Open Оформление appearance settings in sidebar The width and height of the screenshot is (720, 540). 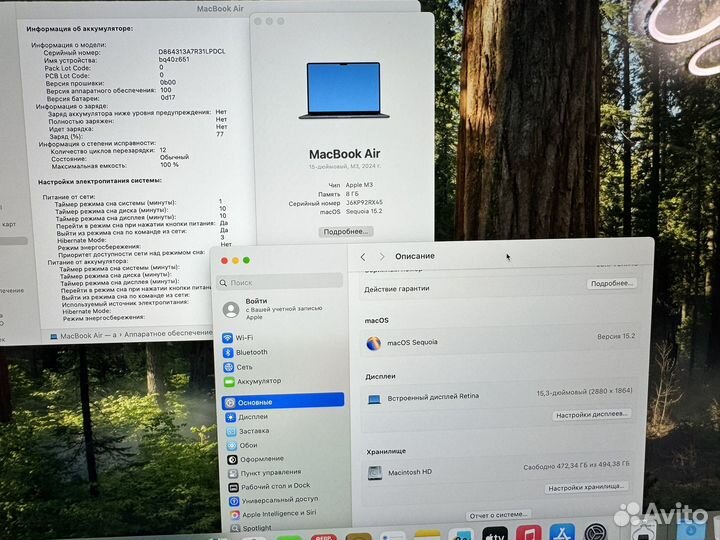[x=256, y=459]
